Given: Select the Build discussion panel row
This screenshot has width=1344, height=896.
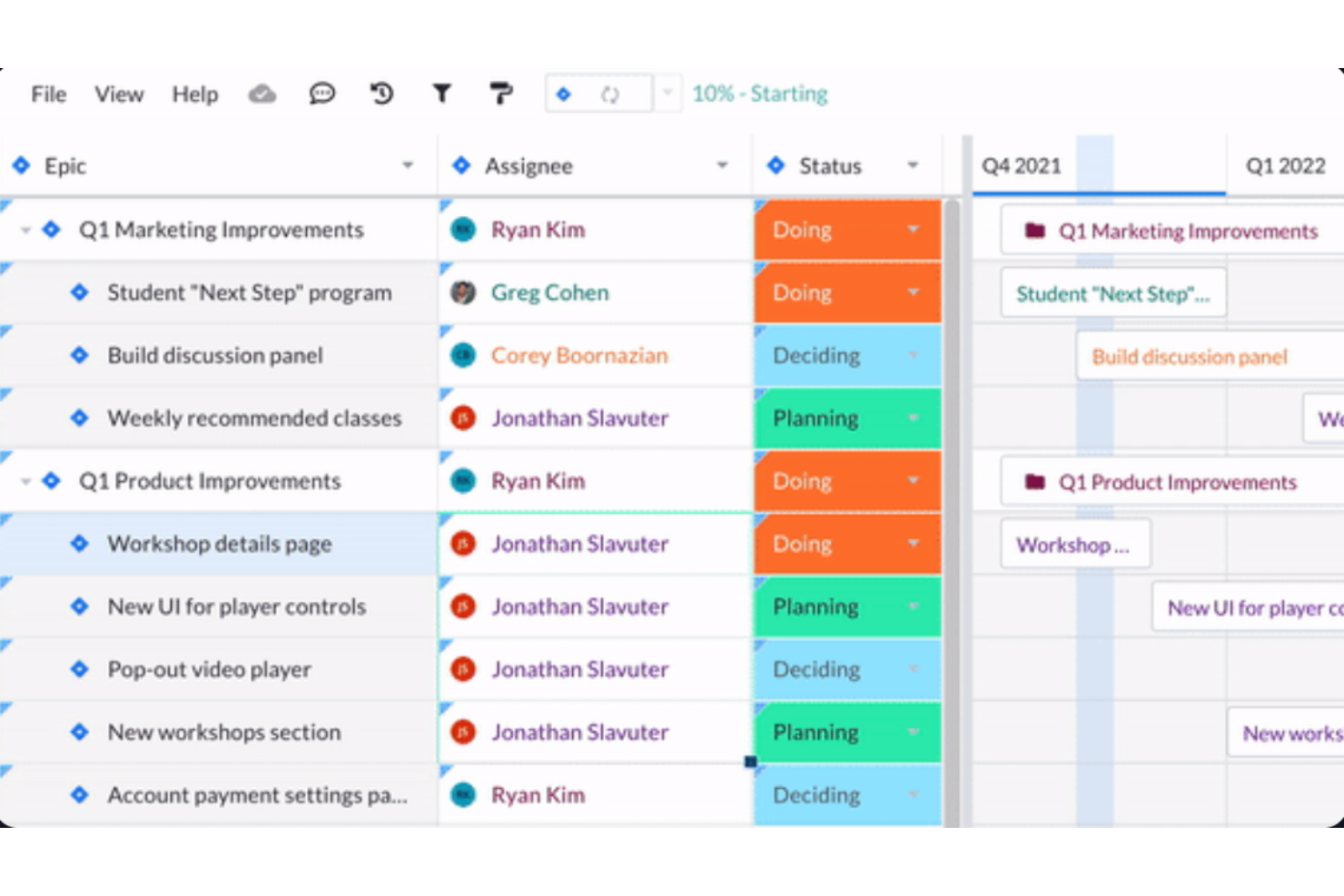Looking at the screenshot, I should [x=219, y=355].
